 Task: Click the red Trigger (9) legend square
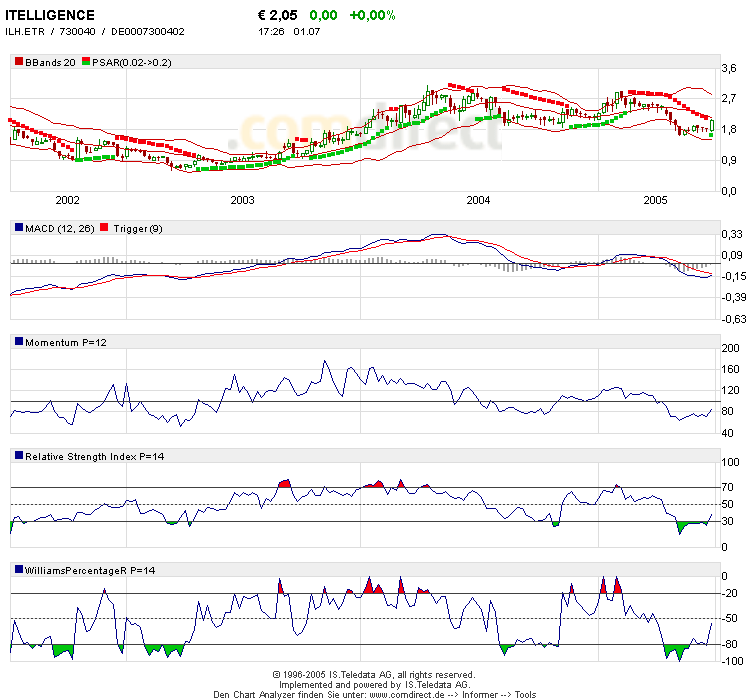104,229
